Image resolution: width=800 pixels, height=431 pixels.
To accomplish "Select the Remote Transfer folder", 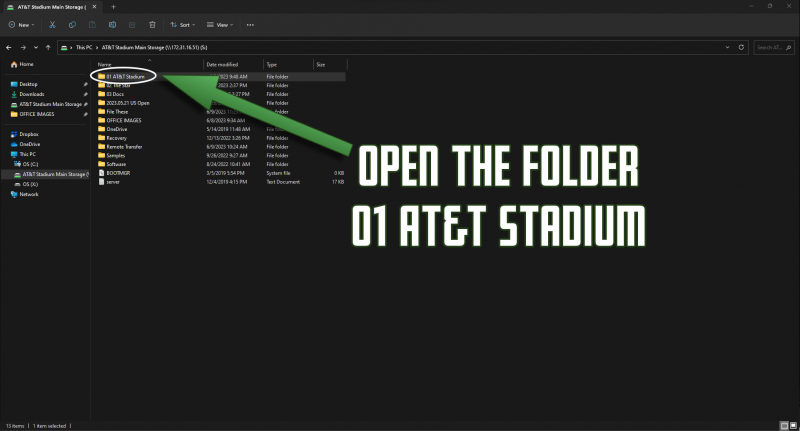I will 124,147.
